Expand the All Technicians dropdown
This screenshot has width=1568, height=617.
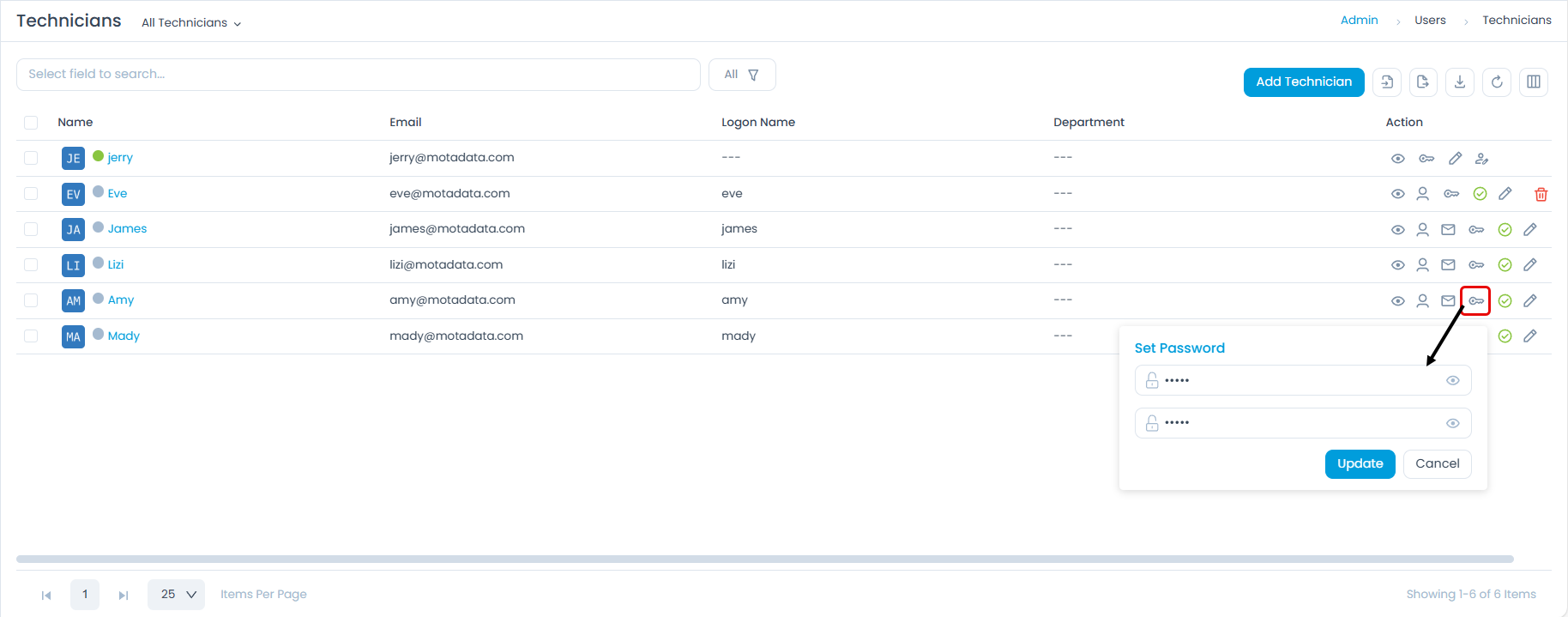[x=191, y=23]
